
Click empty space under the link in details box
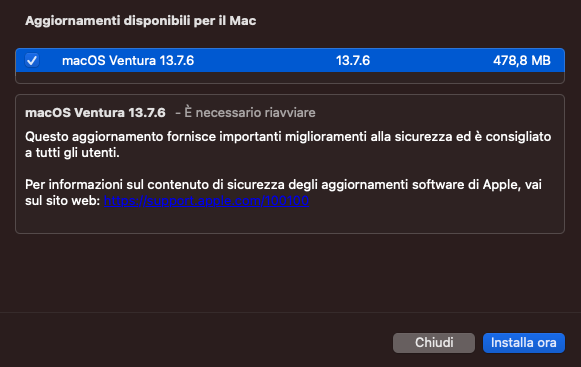pos(290,221)
